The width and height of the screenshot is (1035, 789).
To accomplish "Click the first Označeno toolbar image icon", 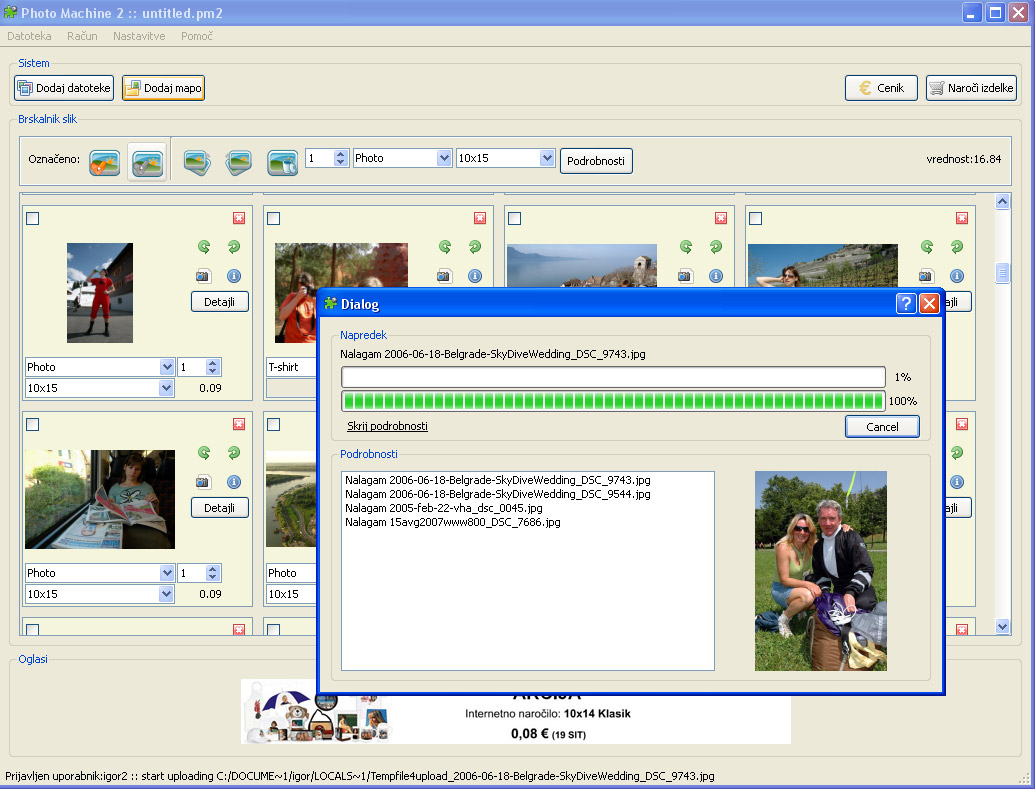I will click(x=105, y=161).
